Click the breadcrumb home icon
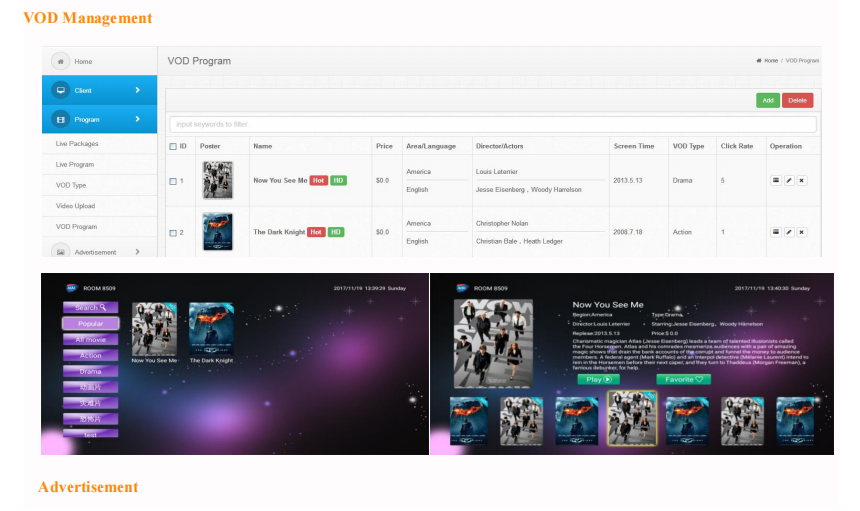The width and height of the screenshot is (860, 511). (x=759, y=61)
